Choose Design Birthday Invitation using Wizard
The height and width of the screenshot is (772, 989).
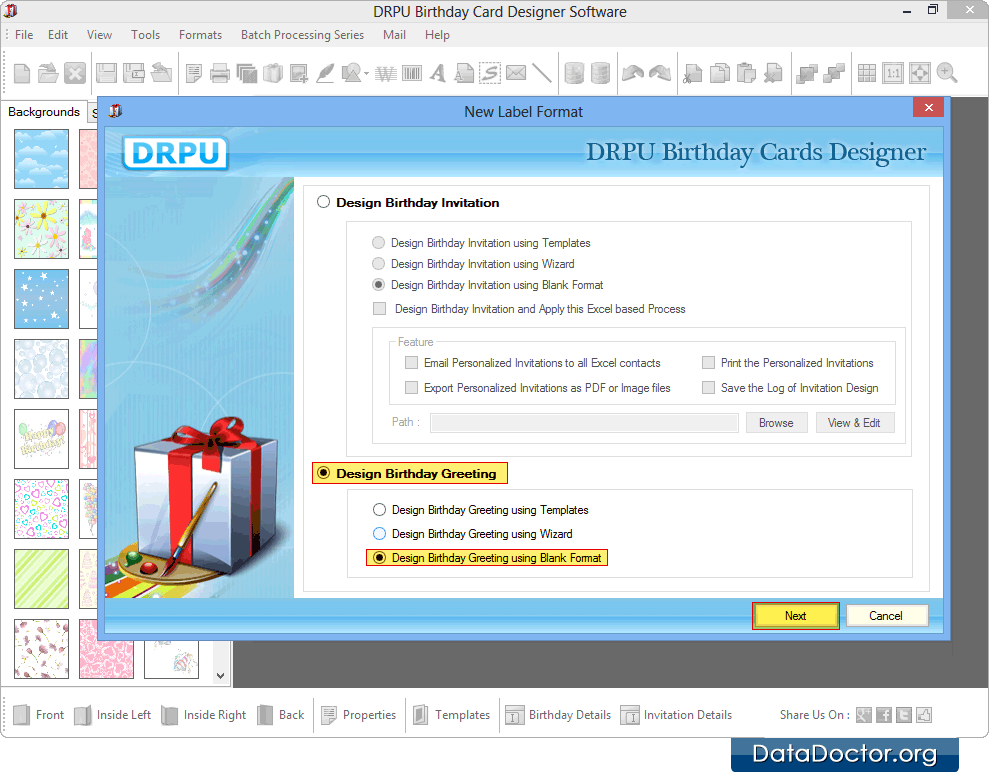[x=378, y=264]
